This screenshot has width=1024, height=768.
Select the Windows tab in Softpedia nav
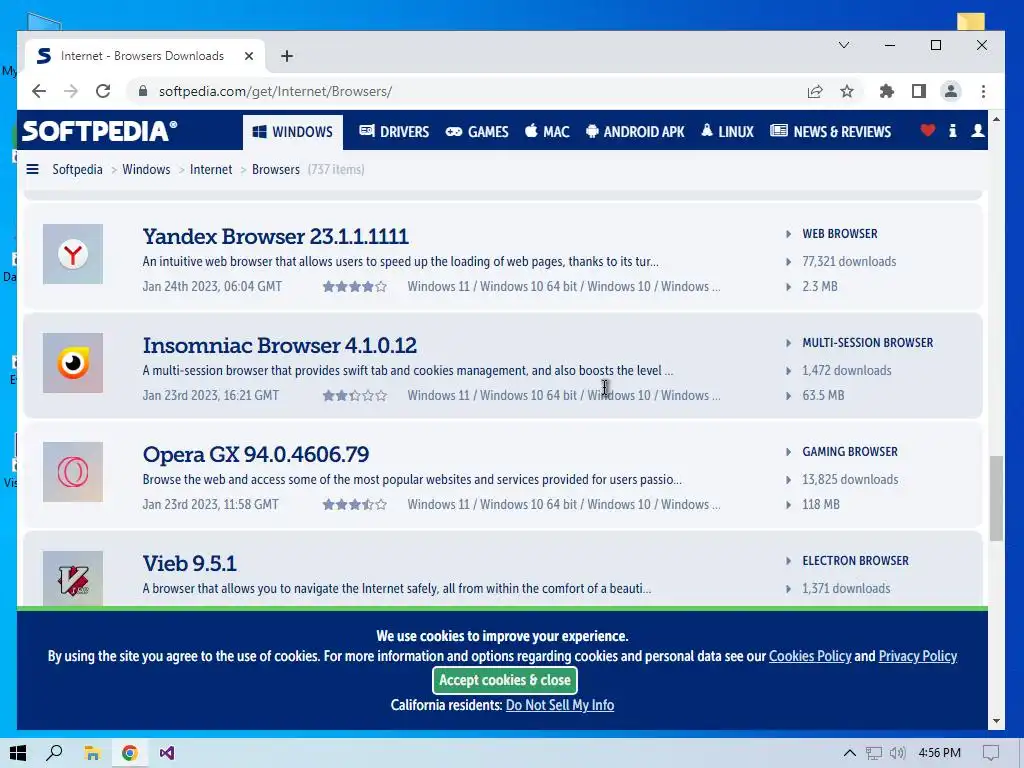(293, 131)
